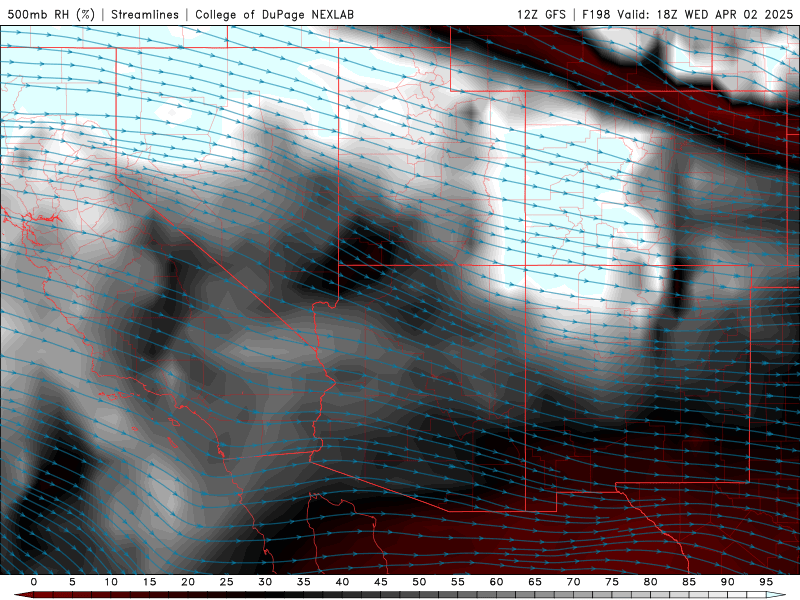Click the legend value "5"
The image size is (800, 600).
click(x=72, y=582)
